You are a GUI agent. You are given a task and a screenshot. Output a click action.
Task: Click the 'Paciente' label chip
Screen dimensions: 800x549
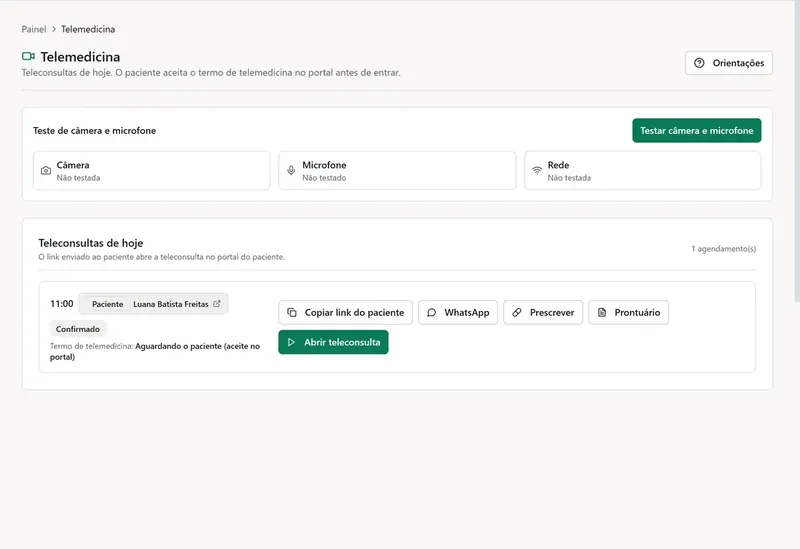[x=108, y=304]
